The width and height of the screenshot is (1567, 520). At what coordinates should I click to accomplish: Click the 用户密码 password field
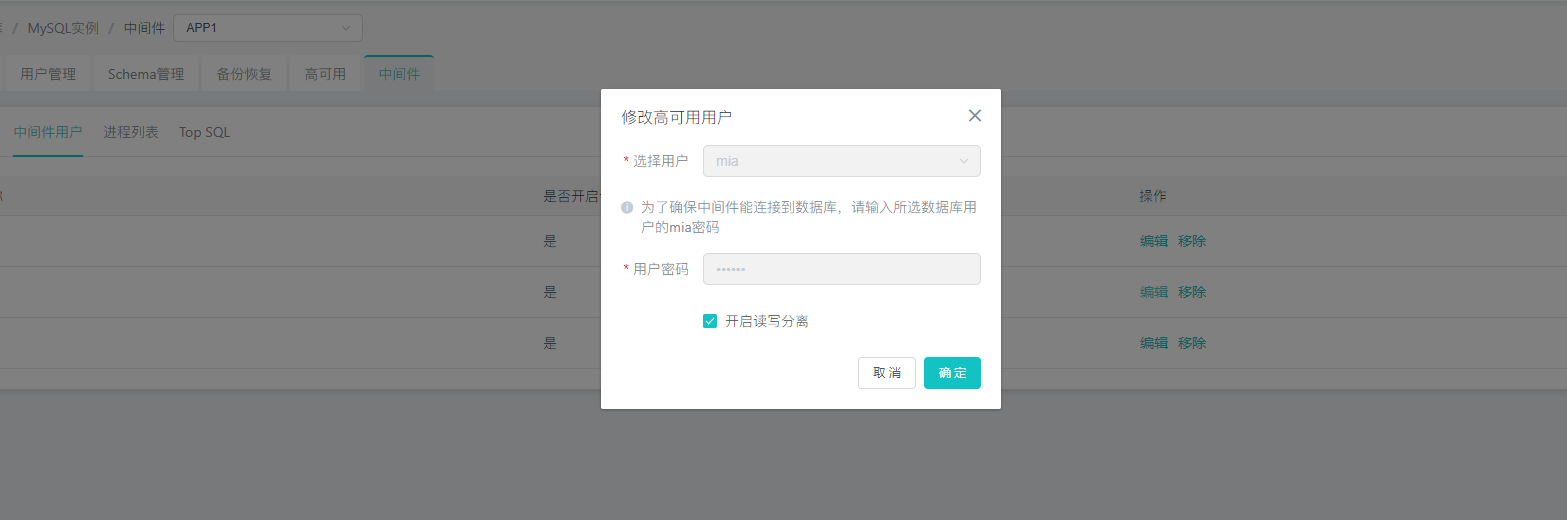[x=841, y=269]
